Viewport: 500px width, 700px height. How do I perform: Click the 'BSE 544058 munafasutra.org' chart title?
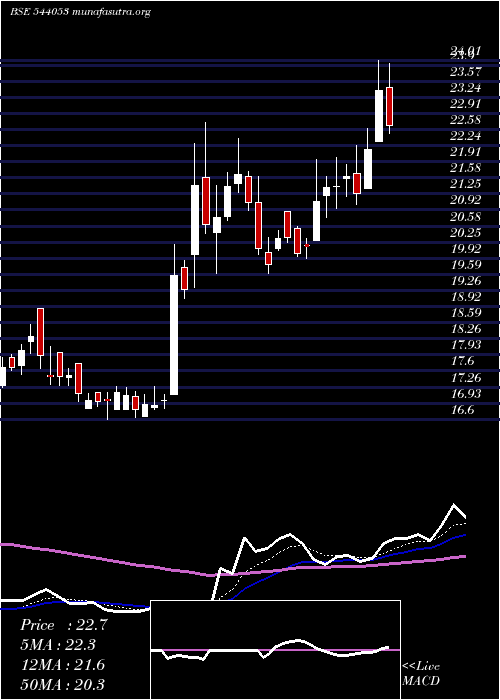pyautogui.click(x=81, y=12)
